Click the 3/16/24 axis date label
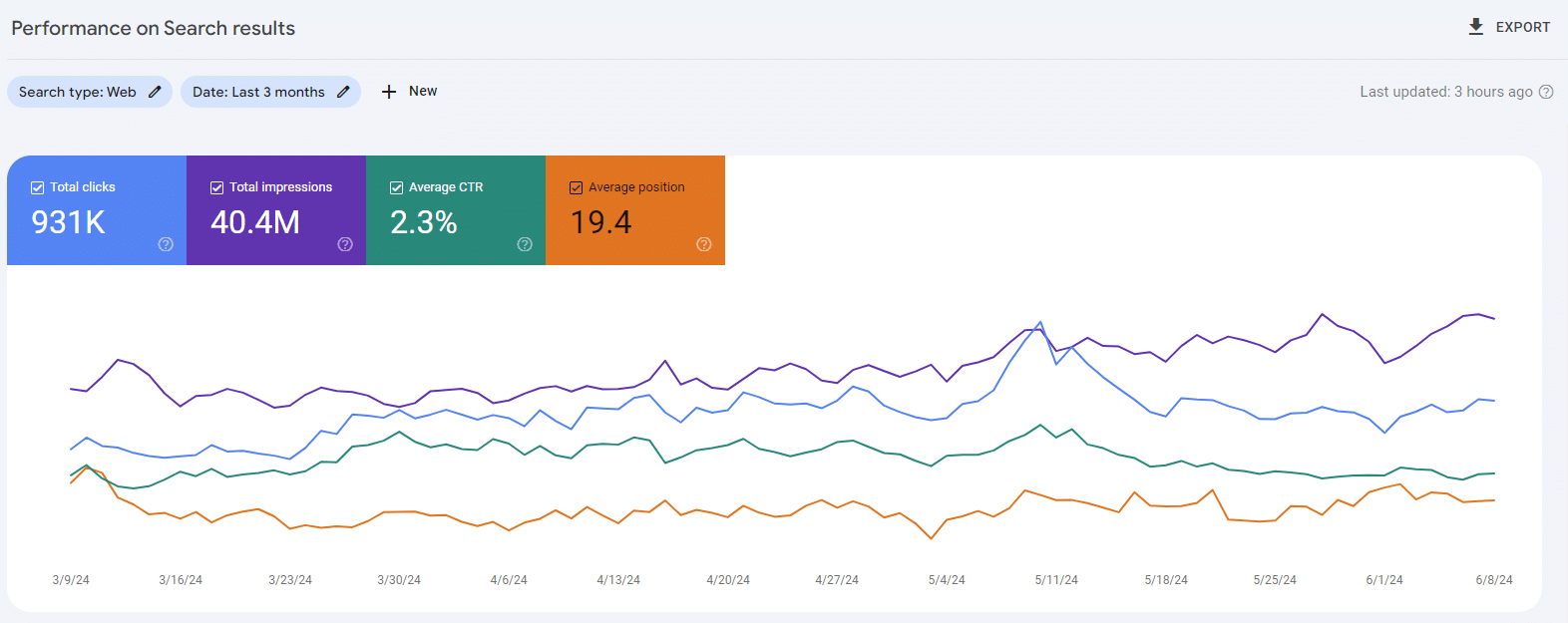This screenshot has height=623, width=1568. [x=181, y=580]
